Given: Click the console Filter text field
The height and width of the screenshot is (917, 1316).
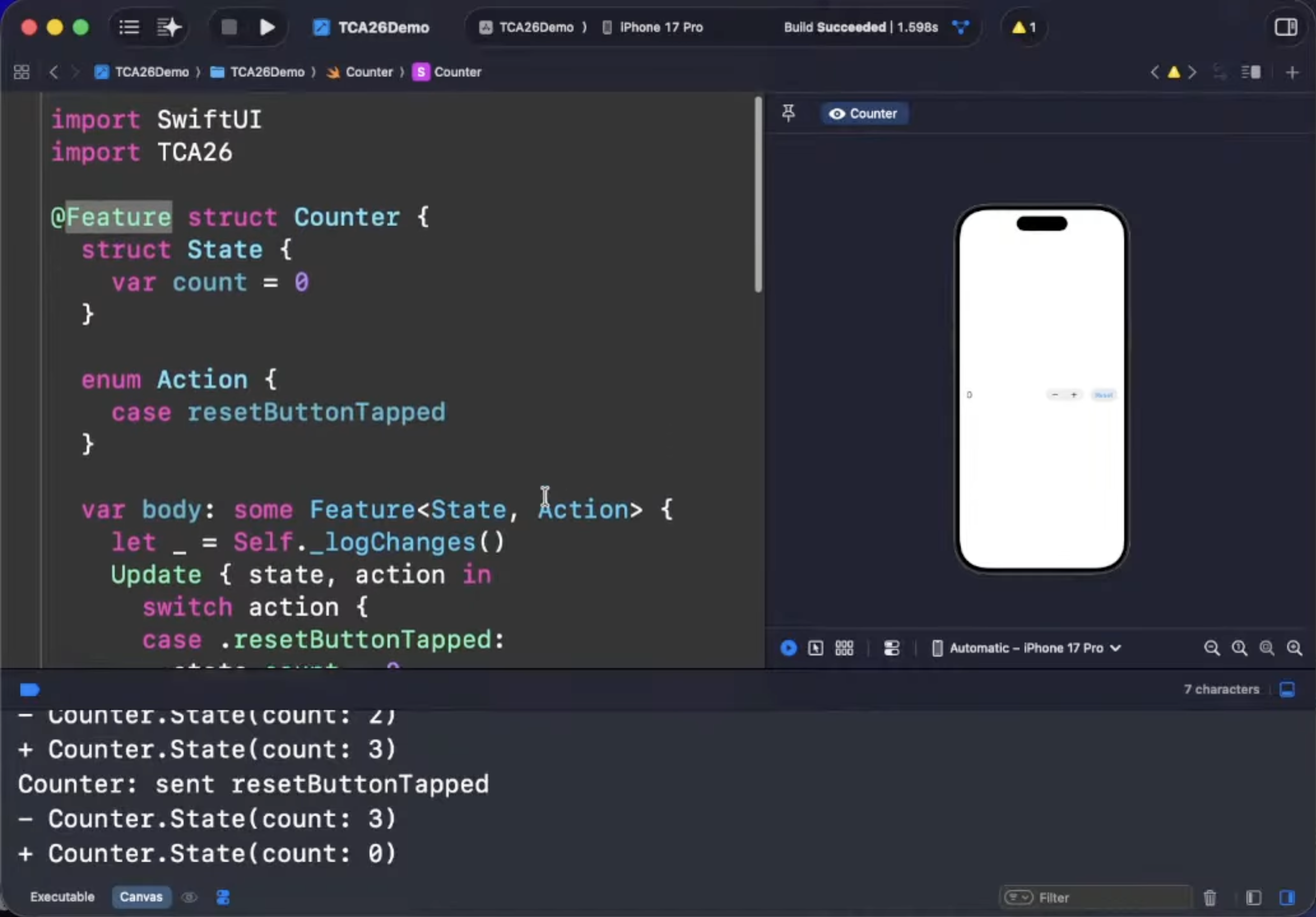Looking at the screenshot, I should click(1106, 898).
